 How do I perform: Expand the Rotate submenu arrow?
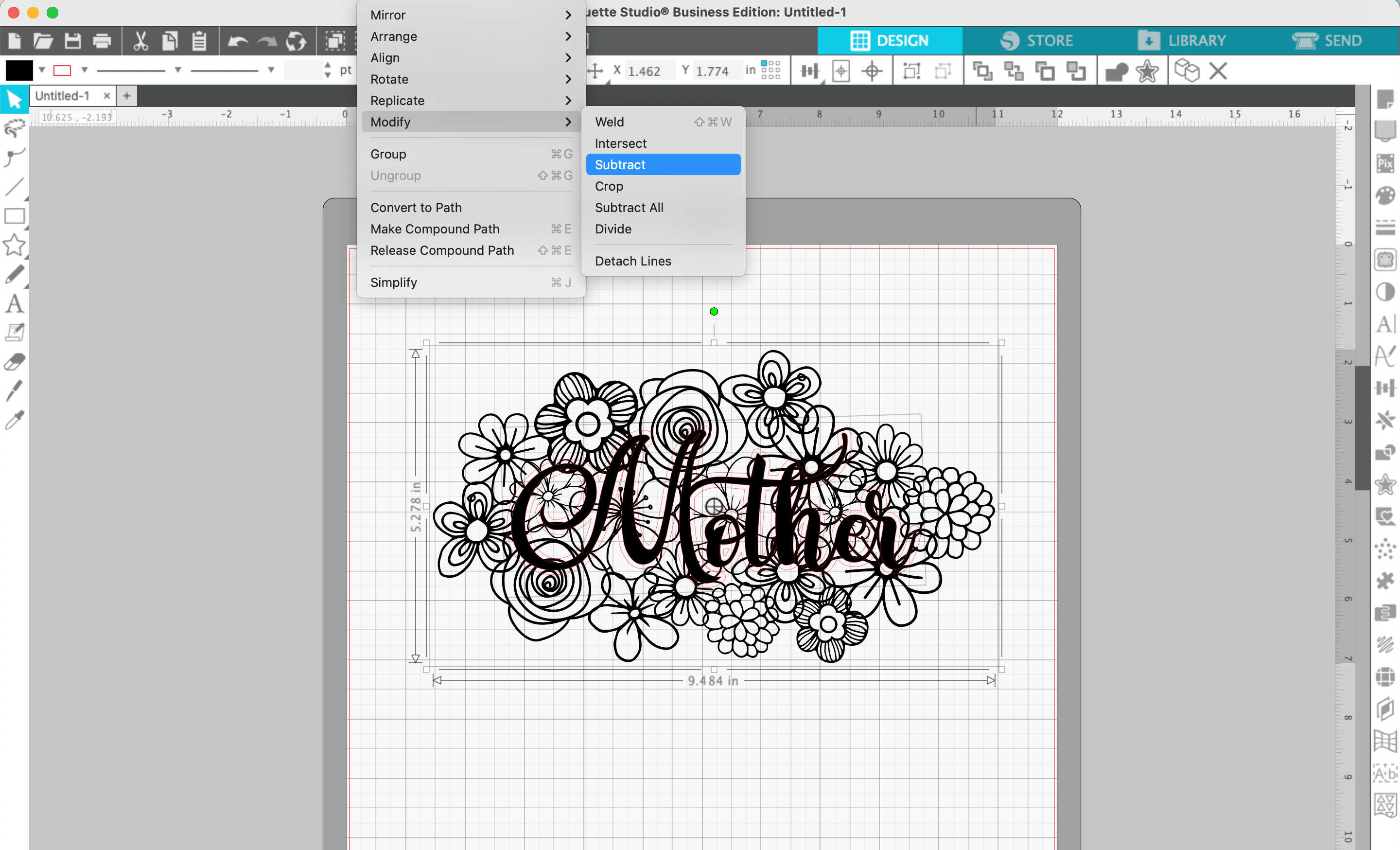(567, 79)
